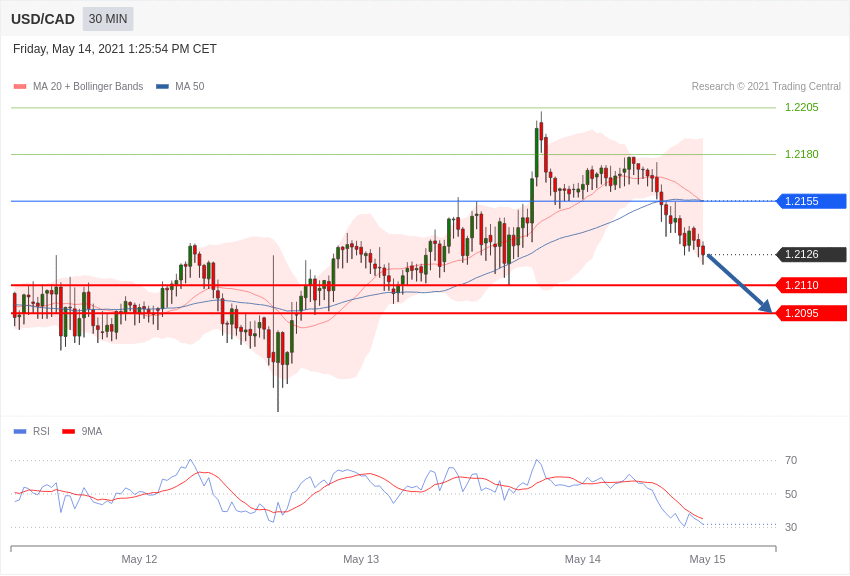Click the 'May 15' date axis label
The image size is (850, 576).
point(707,559)
